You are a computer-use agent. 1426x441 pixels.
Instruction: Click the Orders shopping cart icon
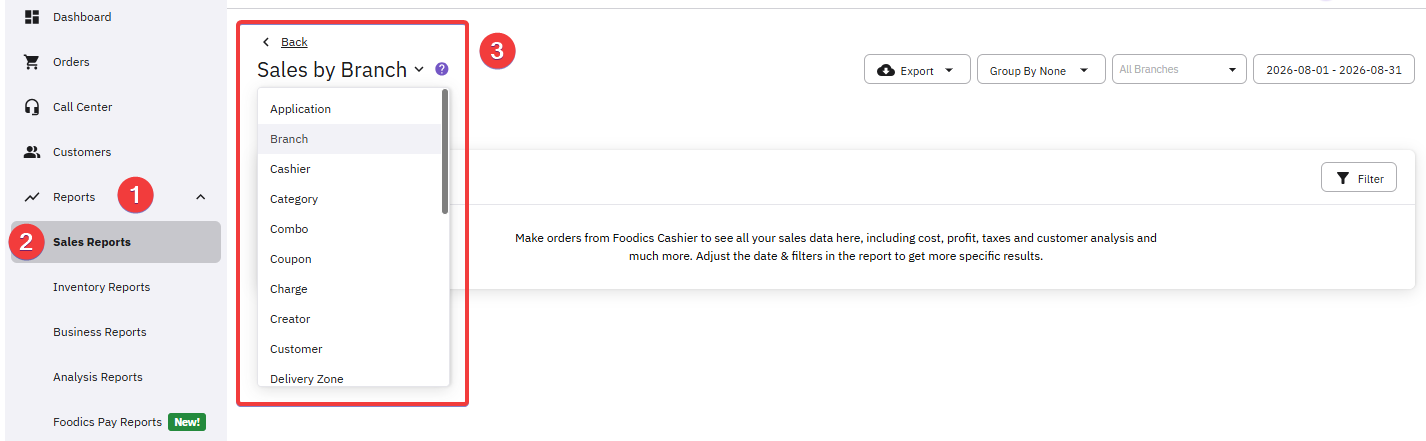[x=31, y=62]
